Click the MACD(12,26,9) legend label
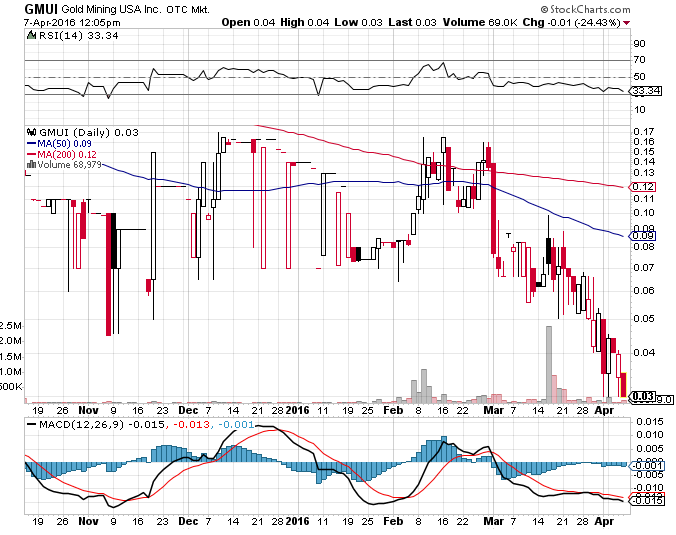676x535 pixels. coord(81,424)
